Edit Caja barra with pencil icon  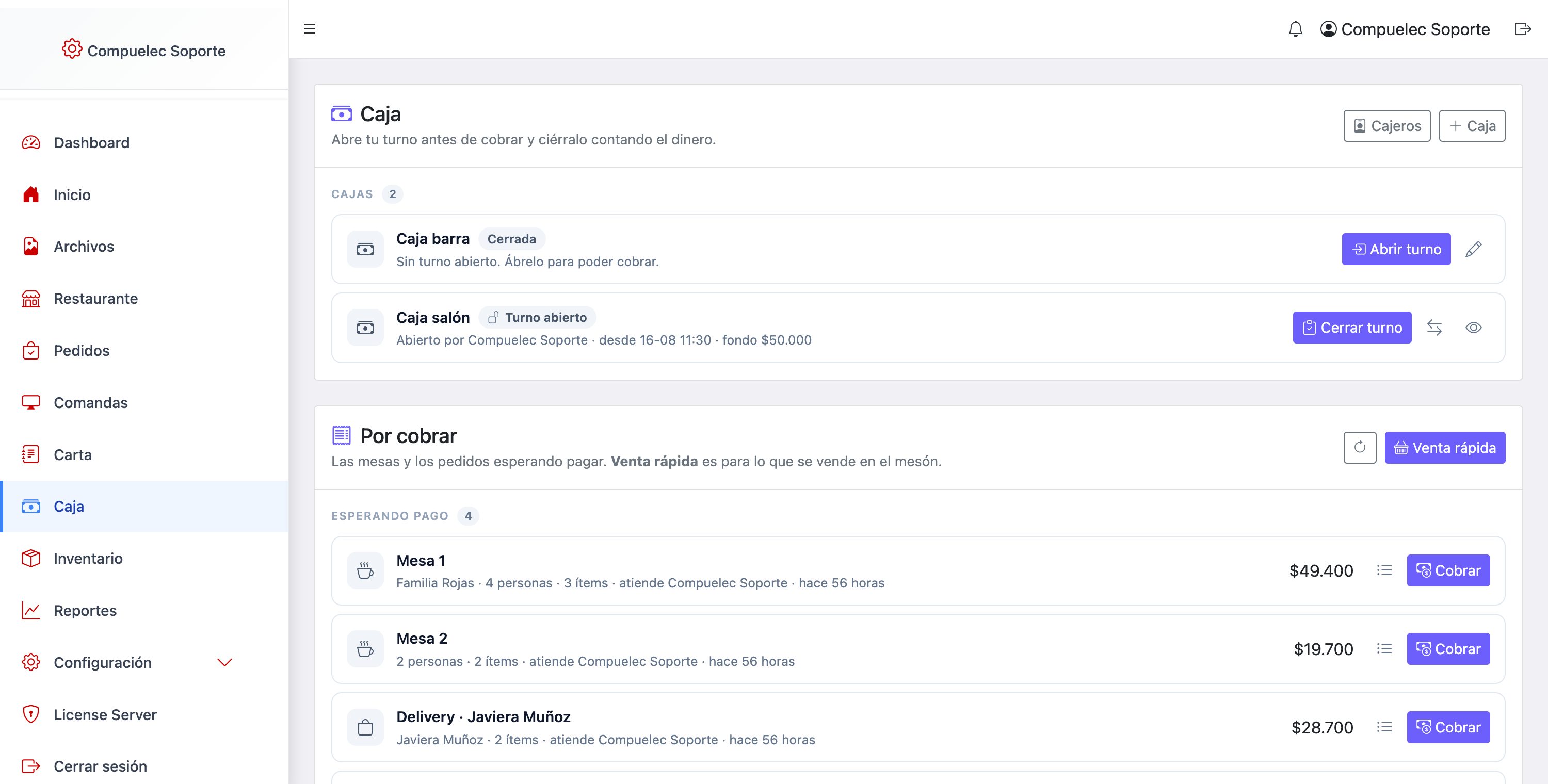pyautogui.click(x=1474, y=249)
